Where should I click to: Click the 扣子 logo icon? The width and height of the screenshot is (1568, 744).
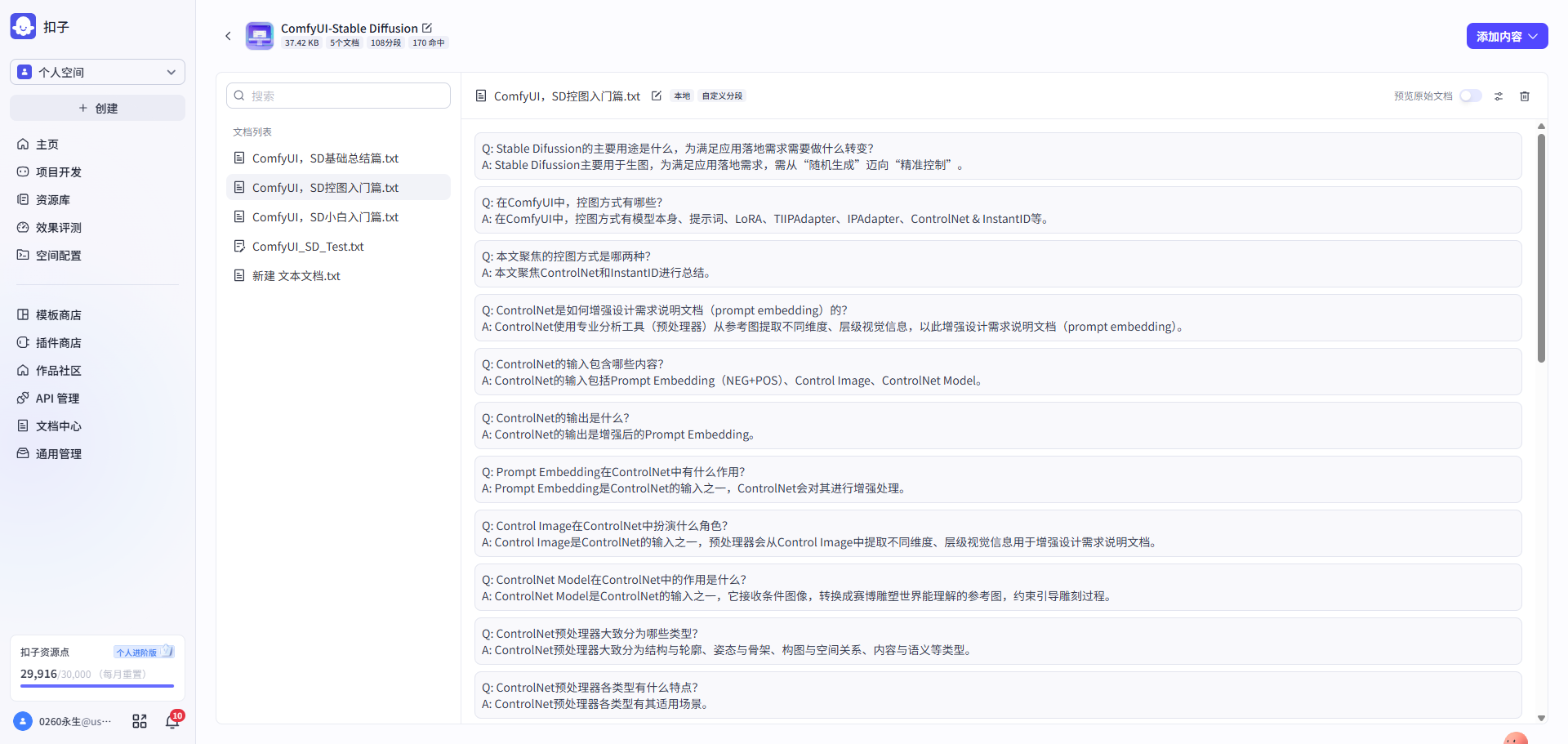pyautogui.click(x=22, y=25)
